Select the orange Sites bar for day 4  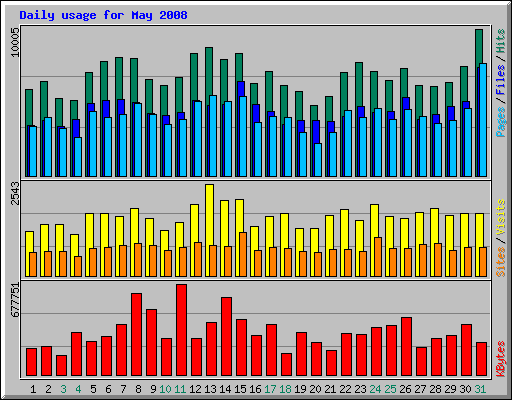[78, 266]
